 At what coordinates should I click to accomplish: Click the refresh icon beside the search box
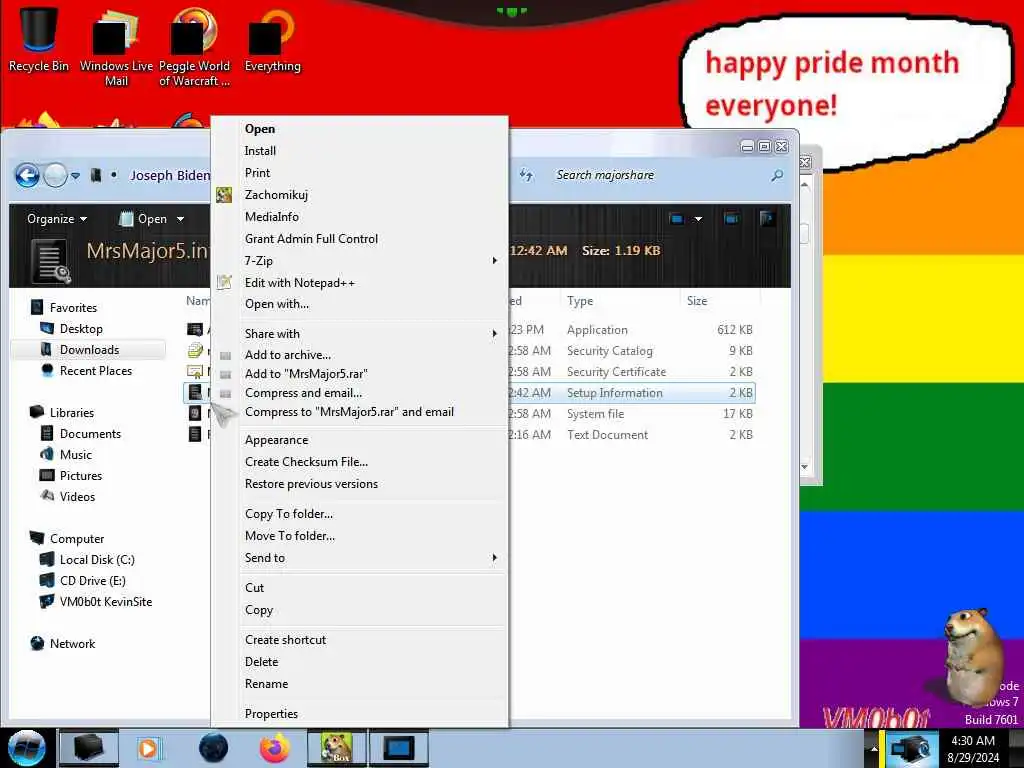[x=526, y=175]
